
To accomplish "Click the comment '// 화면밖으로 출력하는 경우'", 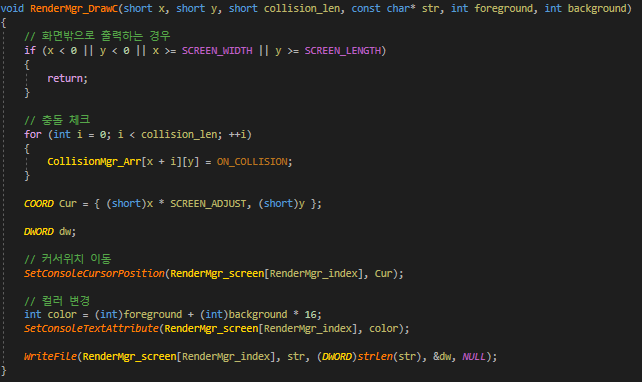I will (97, 36).
